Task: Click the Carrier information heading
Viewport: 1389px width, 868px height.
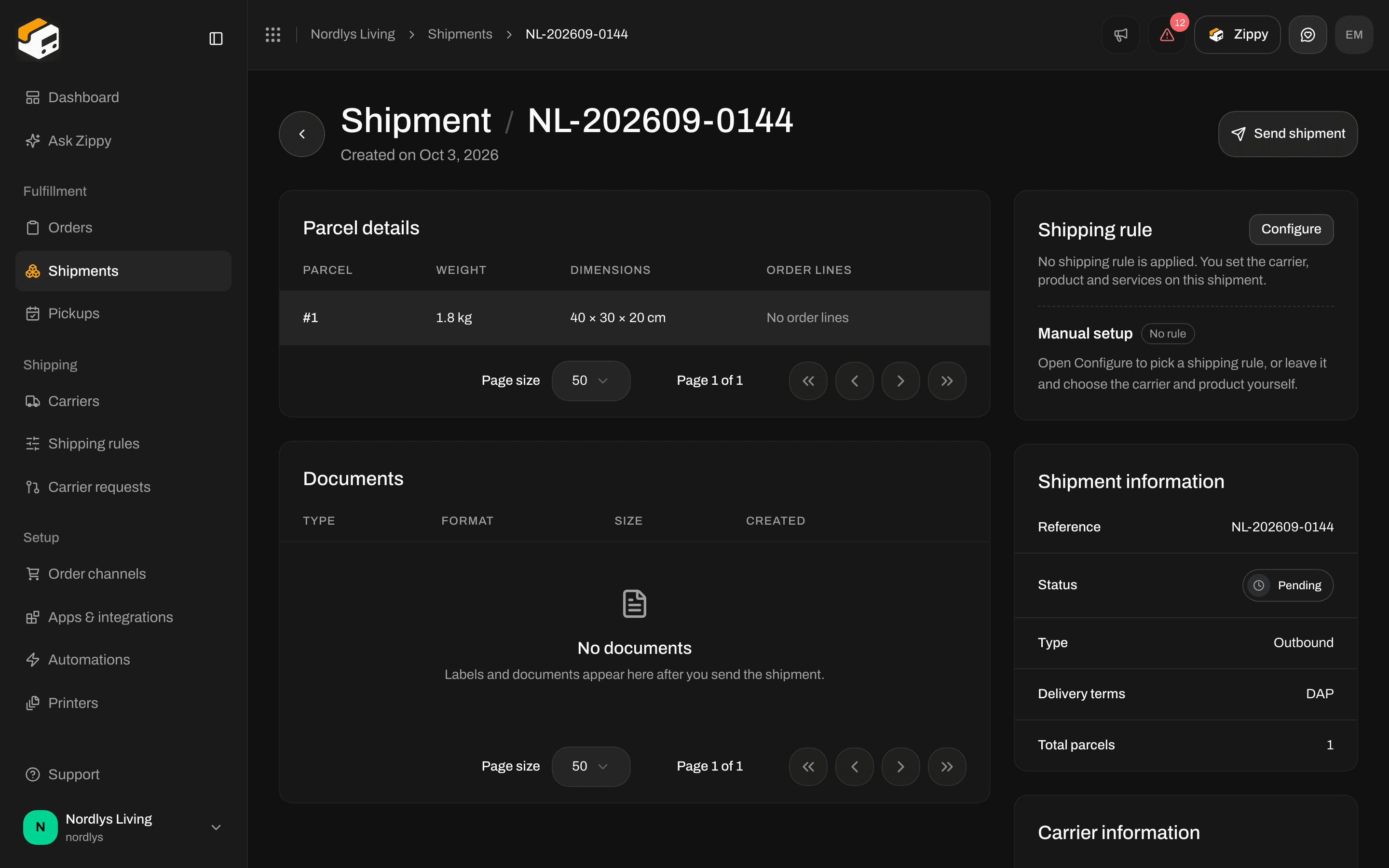Action: pos(1118,832)
